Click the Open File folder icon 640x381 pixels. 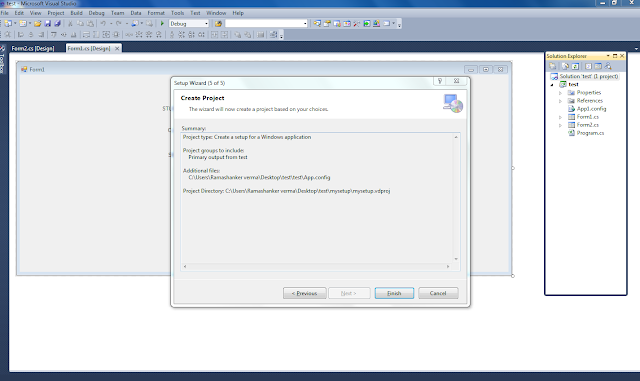click(x=38, y=24)
